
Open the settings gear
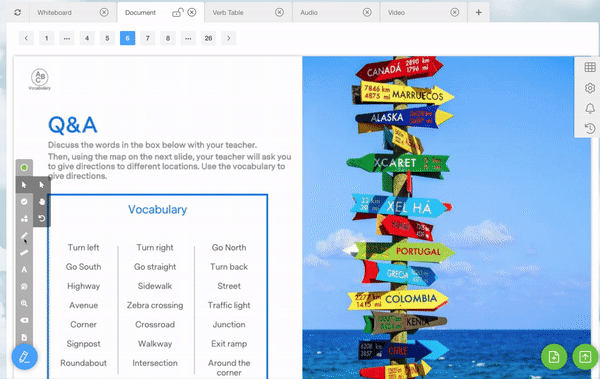point(590,88)
